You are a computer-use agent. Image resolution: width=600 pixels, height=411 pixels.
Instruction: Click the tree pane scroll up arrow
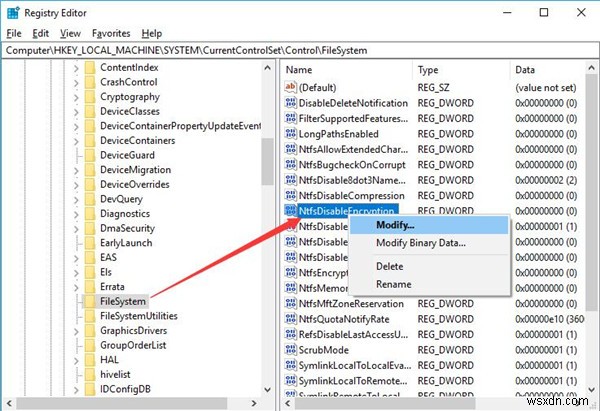coord(267,68)
